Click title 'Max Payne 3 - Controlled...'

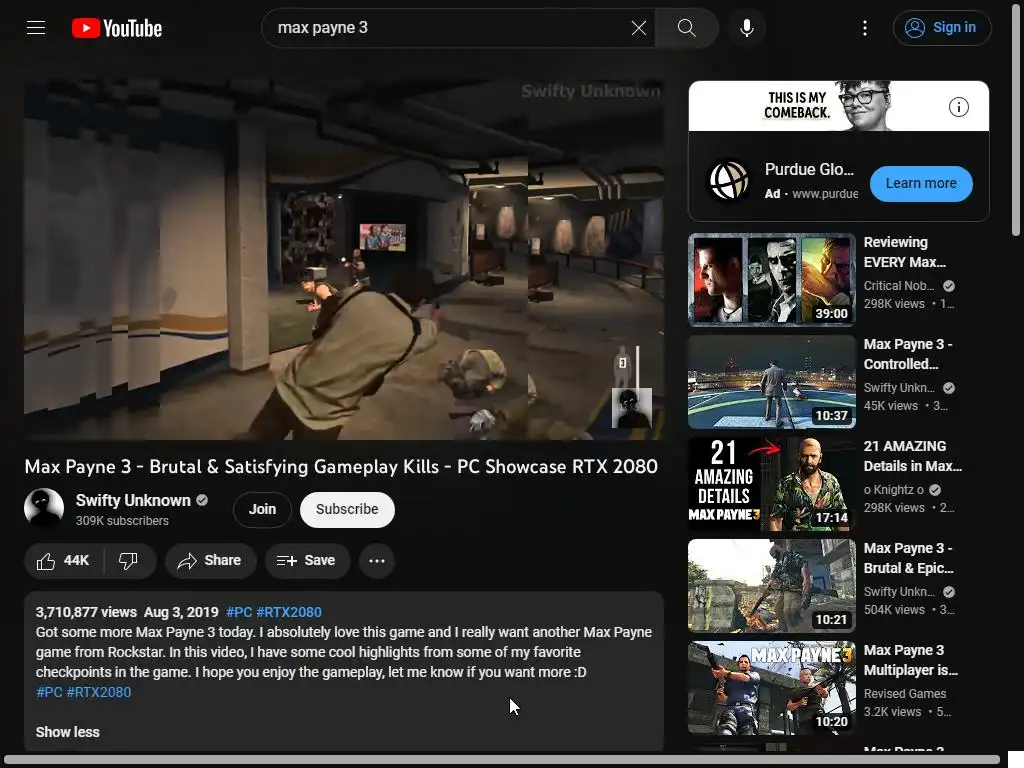(x=908, y=354)
